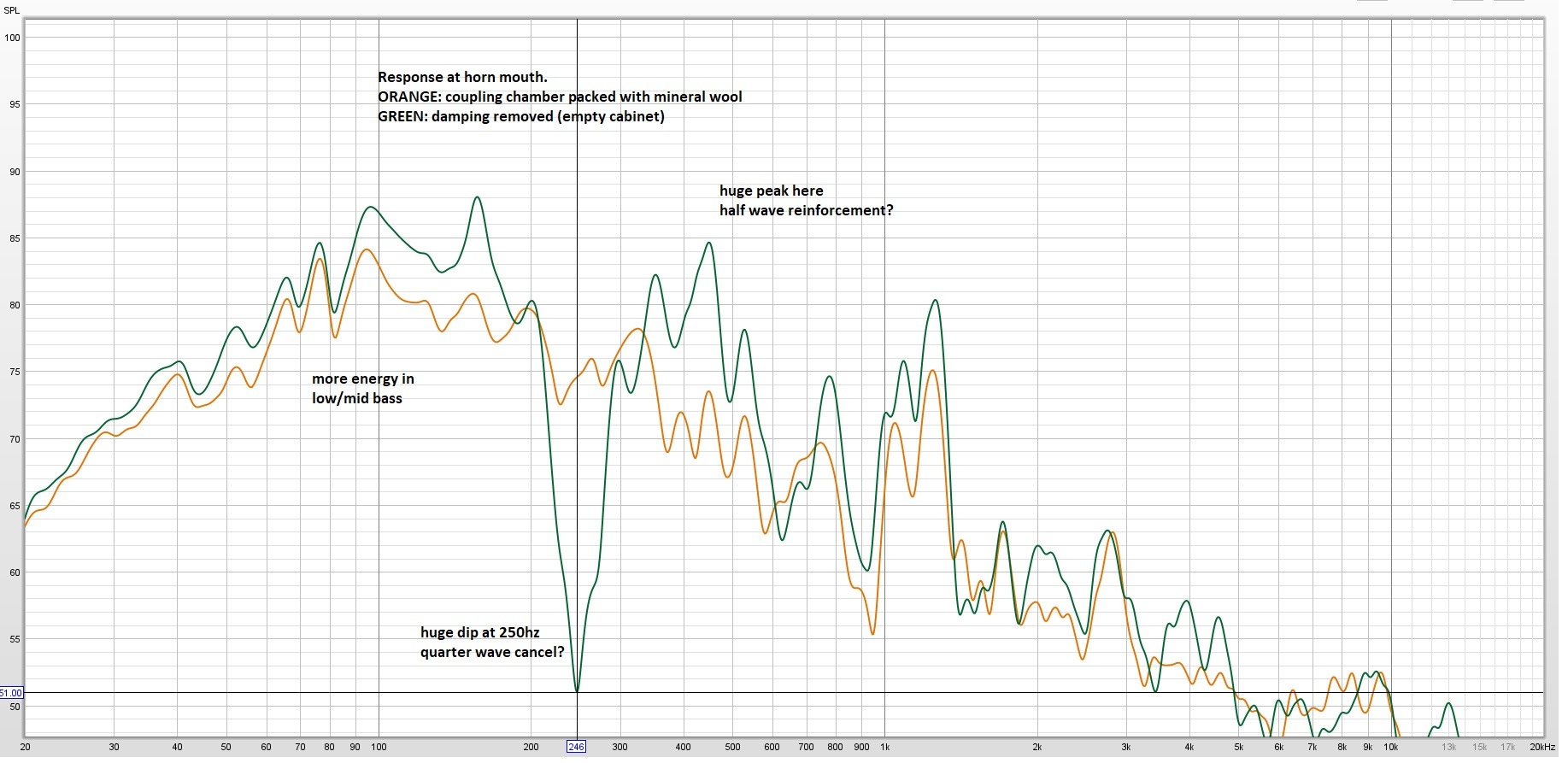Click the "SPL" axis title
1568x763 pixels.
click(12, 10)
